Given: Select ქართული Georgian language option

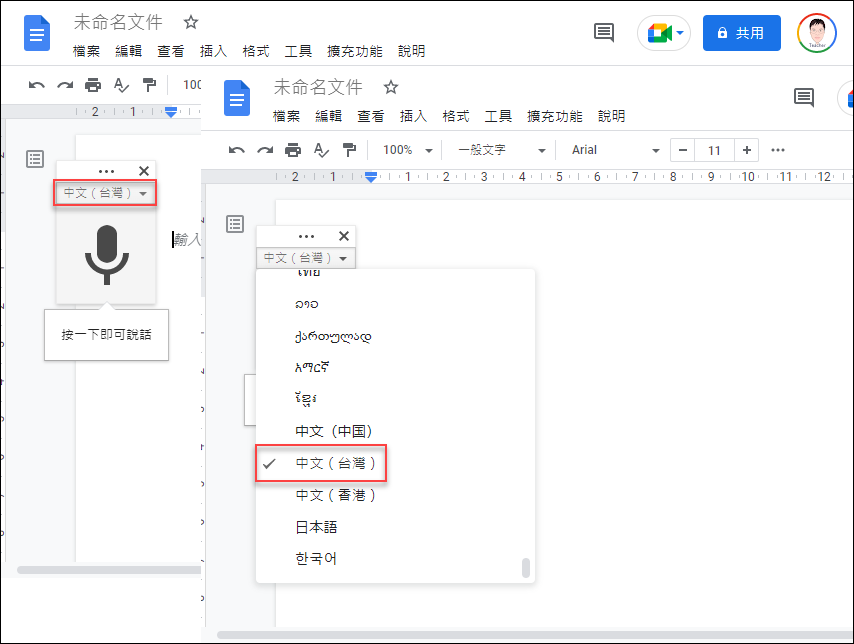Looking at the screenshot, I should pos(395,336).
